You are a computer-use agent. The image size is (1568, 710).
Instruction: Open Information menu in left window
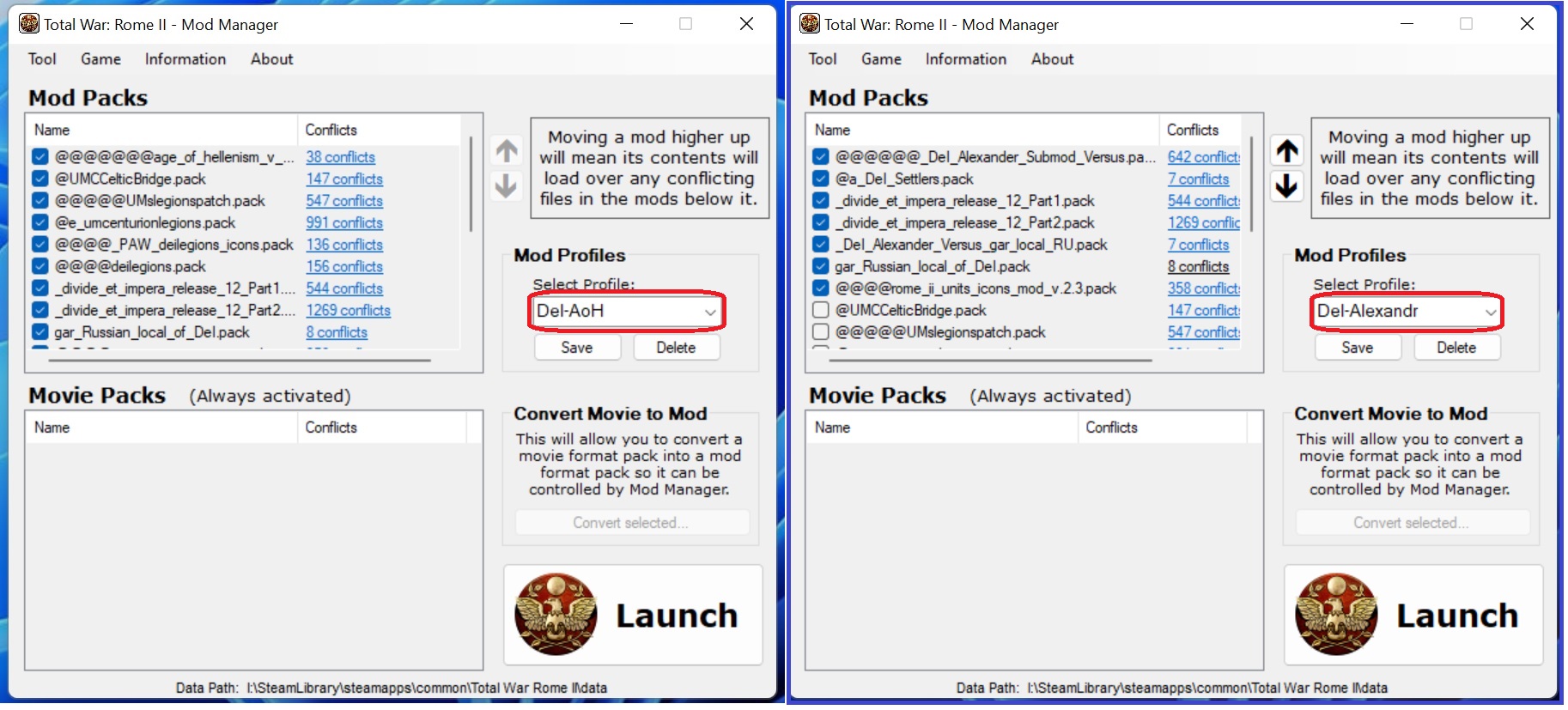(185, 59)
